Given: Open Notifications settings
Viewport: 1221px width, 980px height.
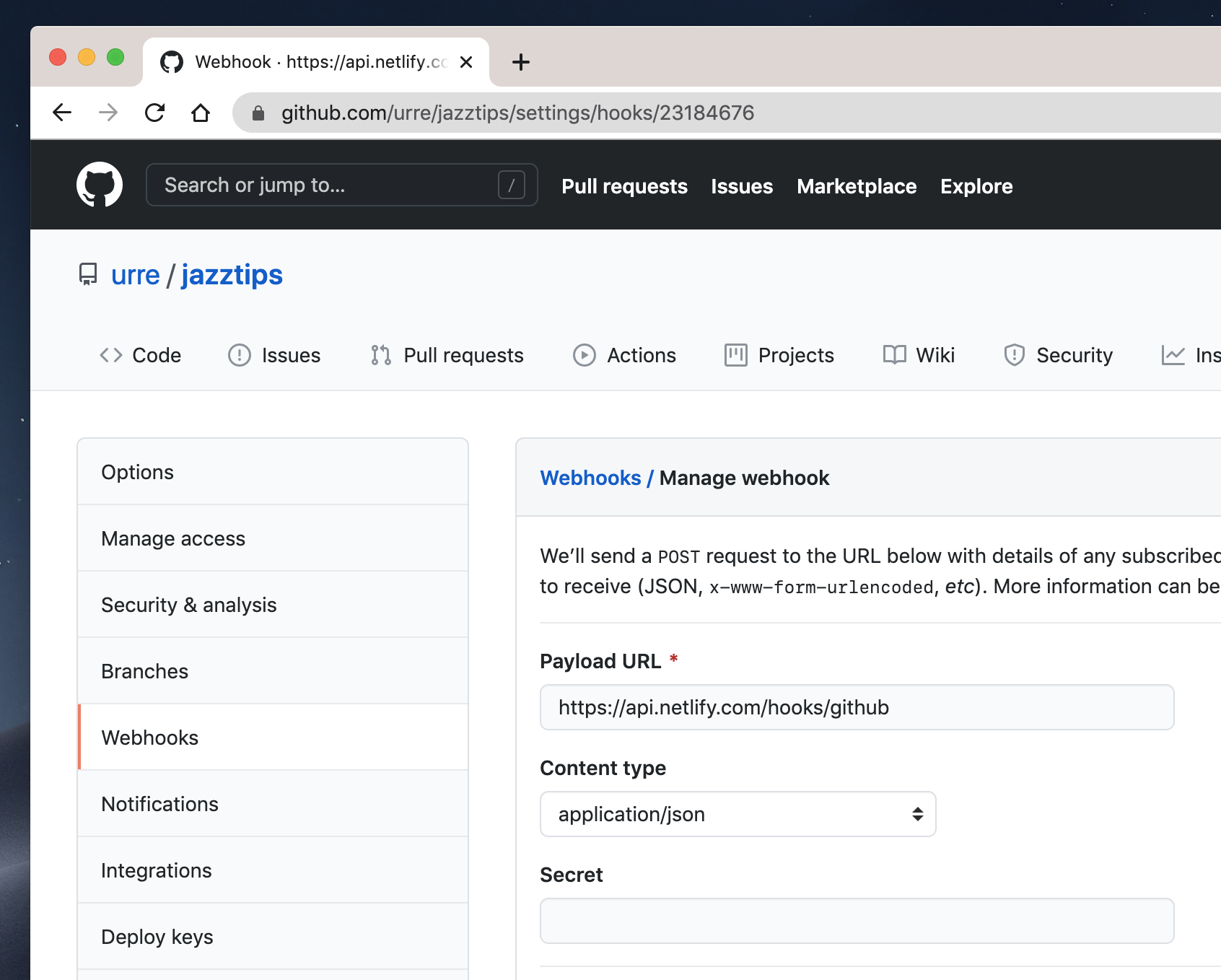Looking at the screenshot, I should [273, 804].
